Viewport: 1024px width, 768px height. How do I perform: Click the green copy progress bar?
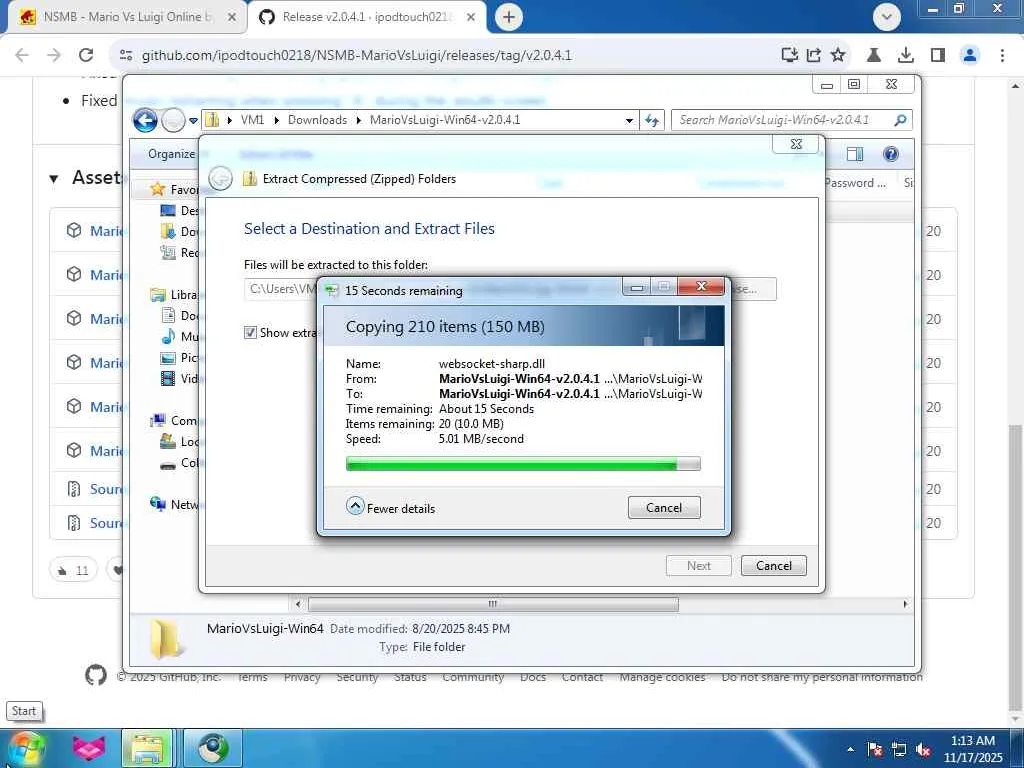click(522, 464)
